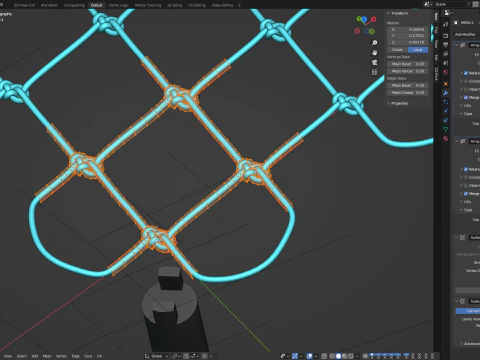
Task: Collapse the second Array modifier panel
Action: coord(457,141)
